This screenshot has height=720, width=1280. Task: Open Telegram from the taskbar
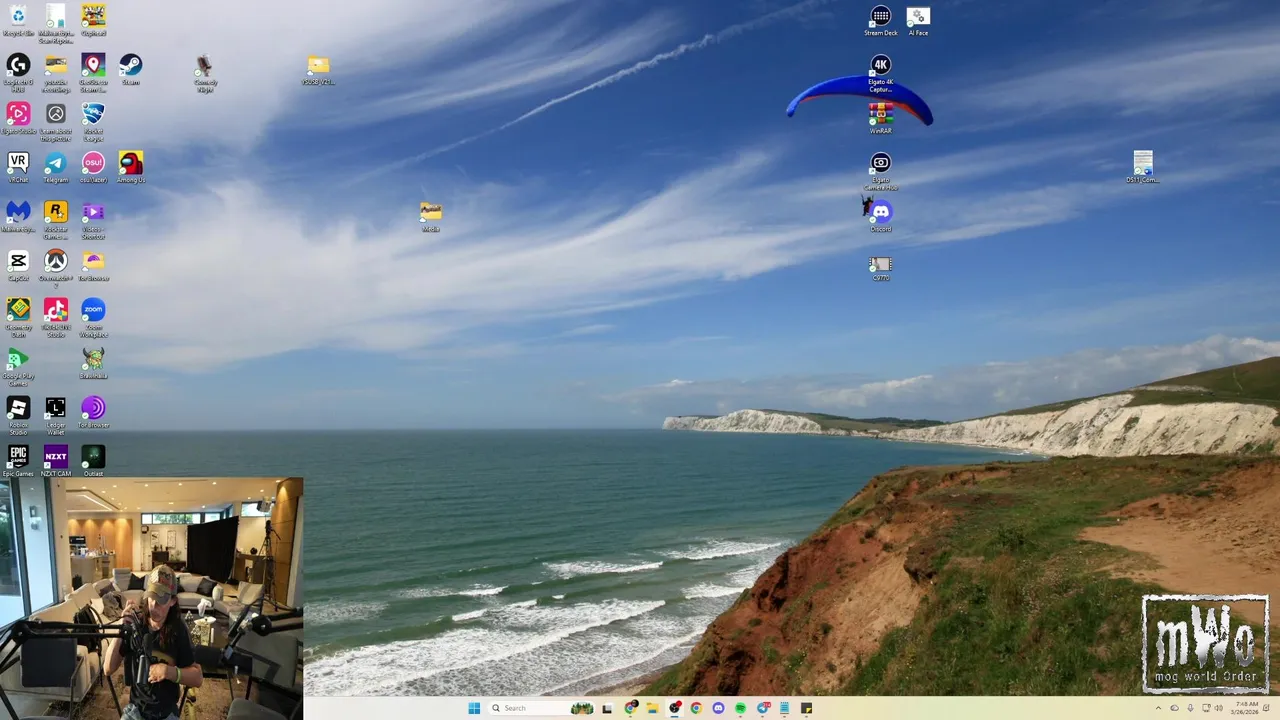(763, 708)
